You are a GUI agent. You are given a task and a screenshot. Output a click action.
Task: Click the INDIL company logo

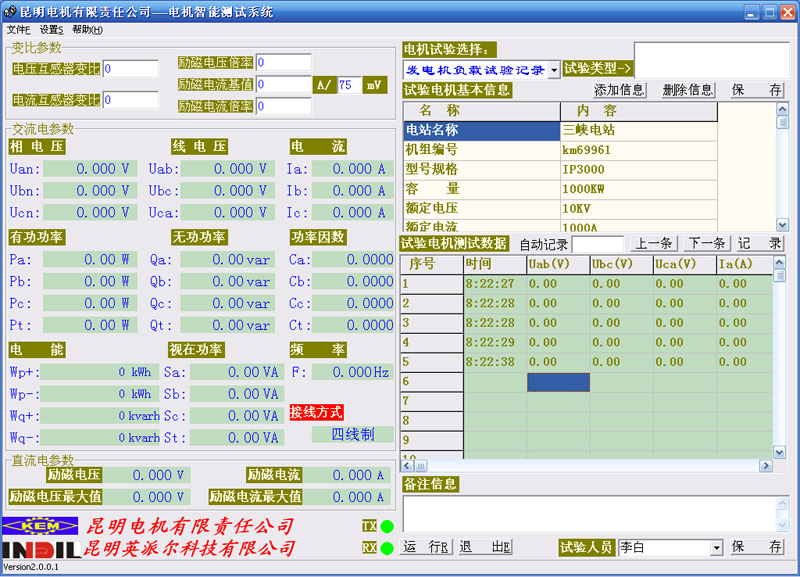40,549
